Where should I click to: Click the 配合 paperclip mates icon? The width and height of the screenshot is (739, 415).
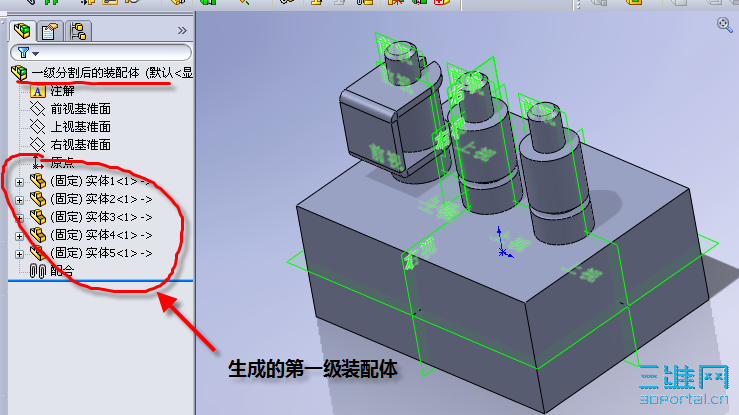[x=38, y=271]
